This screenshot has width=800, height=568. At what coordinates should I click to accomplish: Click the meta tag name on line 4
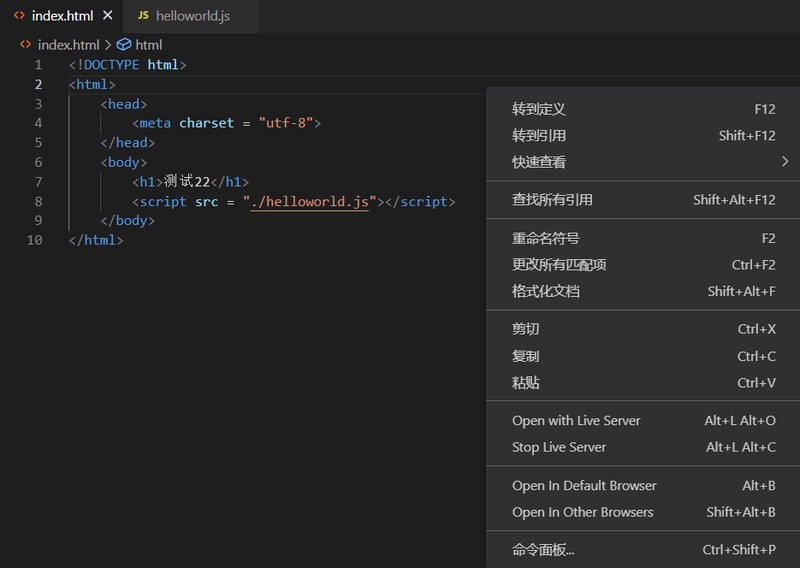pos(155,123)
